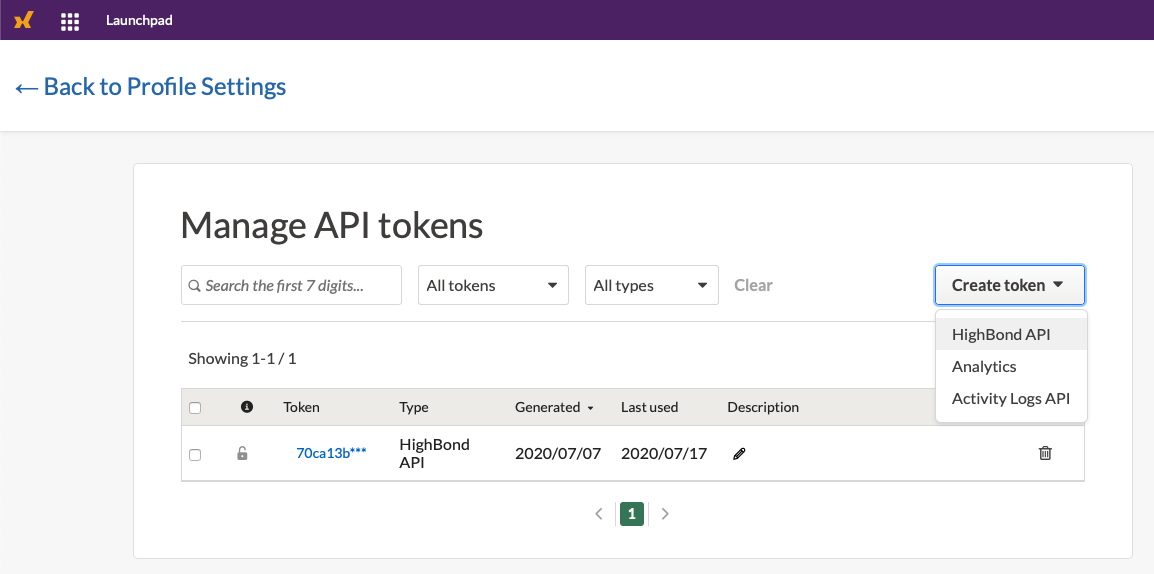The height and width of the screenshot is (574, 1154).
Task: Toggle the select-all tokens checkbox
Action: click(195, 408)
